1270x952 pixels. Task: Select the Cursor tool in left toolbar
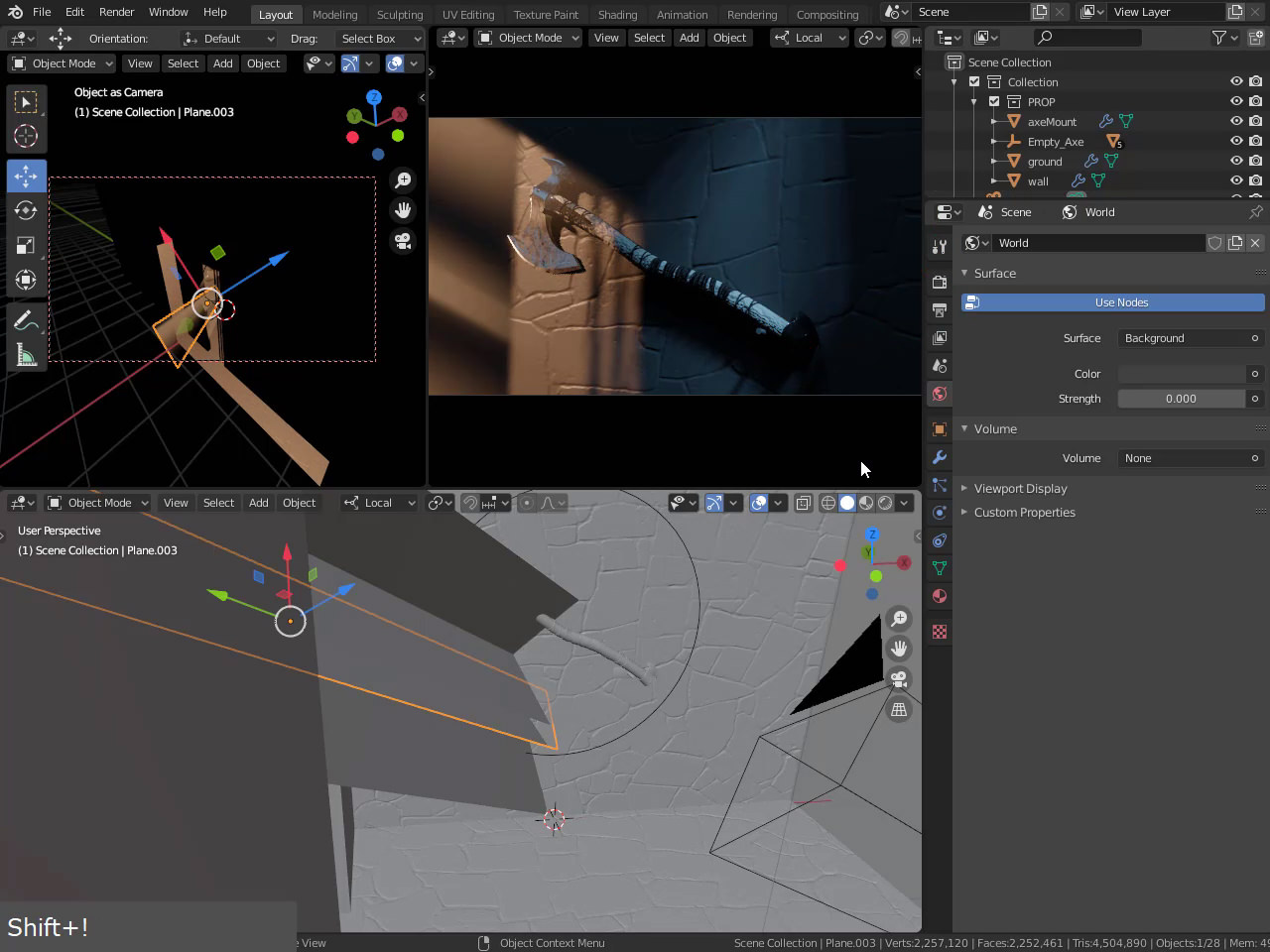click(26, 136)
